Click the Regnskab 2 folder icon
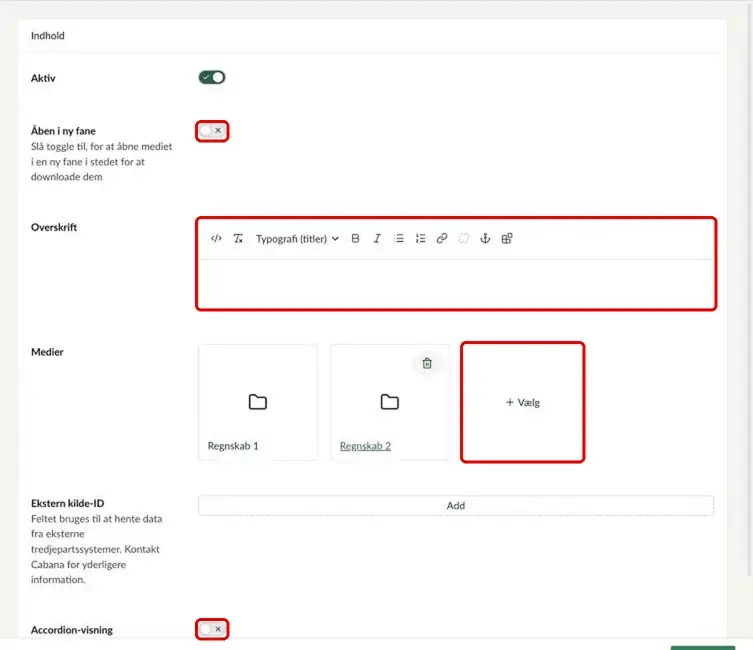753x650 pixels. click(x=389, y=402)
